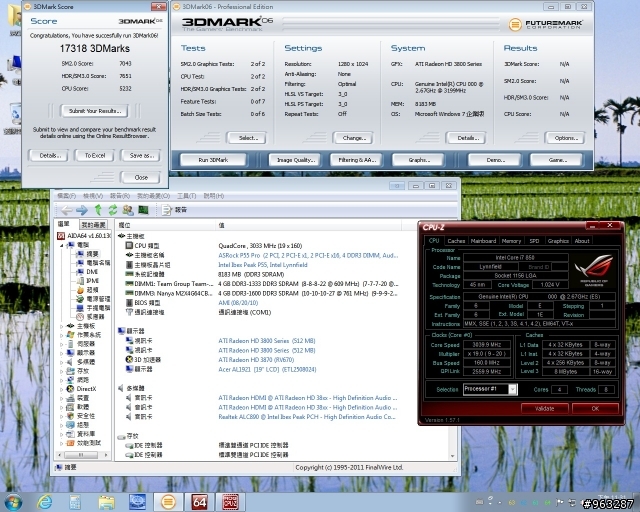The width and height of the screenshot is (640, 512).
Task: Select the CPU type field row
Action: [261, 246]
